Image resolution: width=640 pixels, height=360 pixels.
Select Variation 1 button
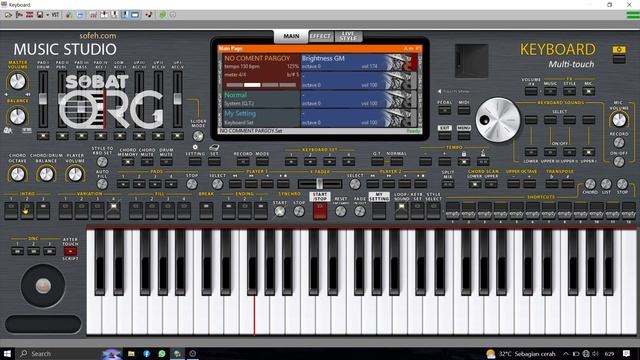(65, 211)
